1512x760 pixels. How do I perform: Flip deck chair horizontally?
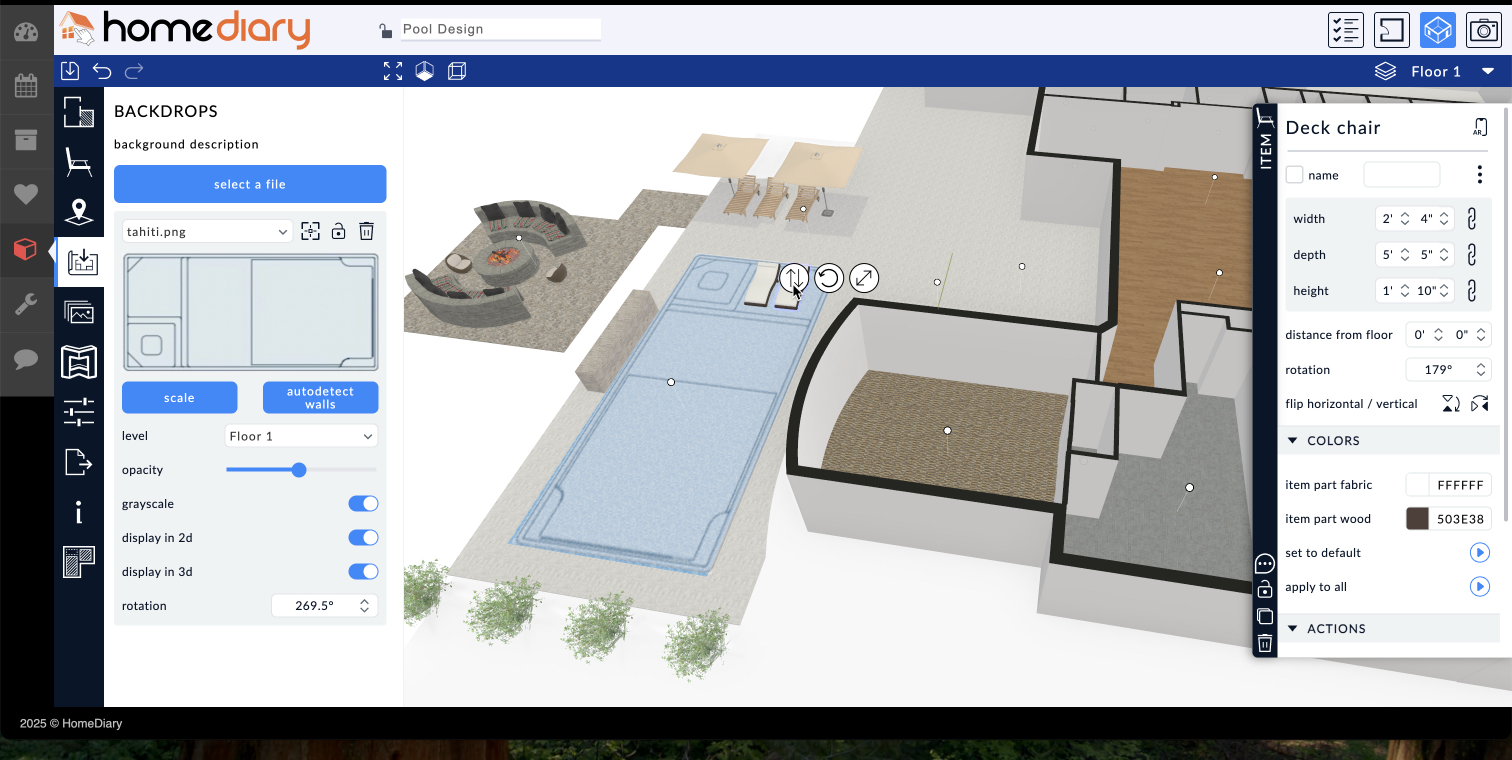(x=1450, y=404)
